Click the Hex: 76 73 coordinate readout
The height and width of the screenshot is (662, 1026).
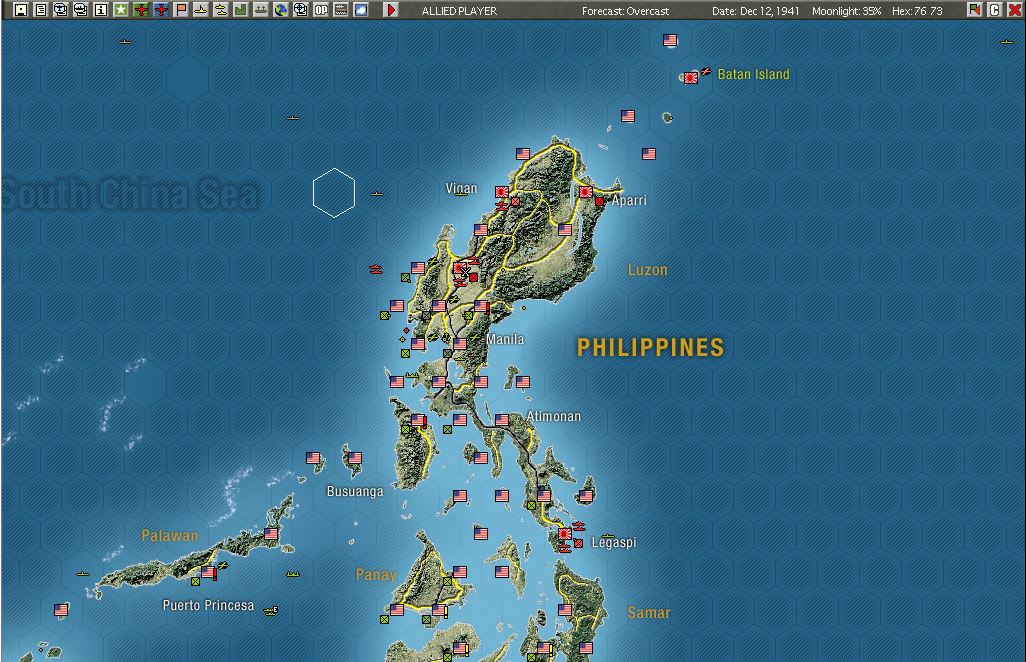tap(917, 11)
